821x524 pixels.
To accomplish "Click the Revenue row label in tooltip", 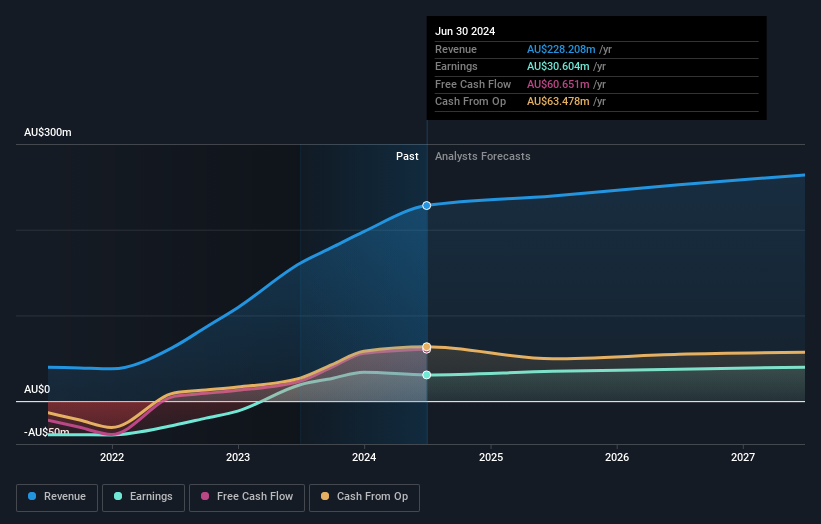I will [x=456, y=49].
